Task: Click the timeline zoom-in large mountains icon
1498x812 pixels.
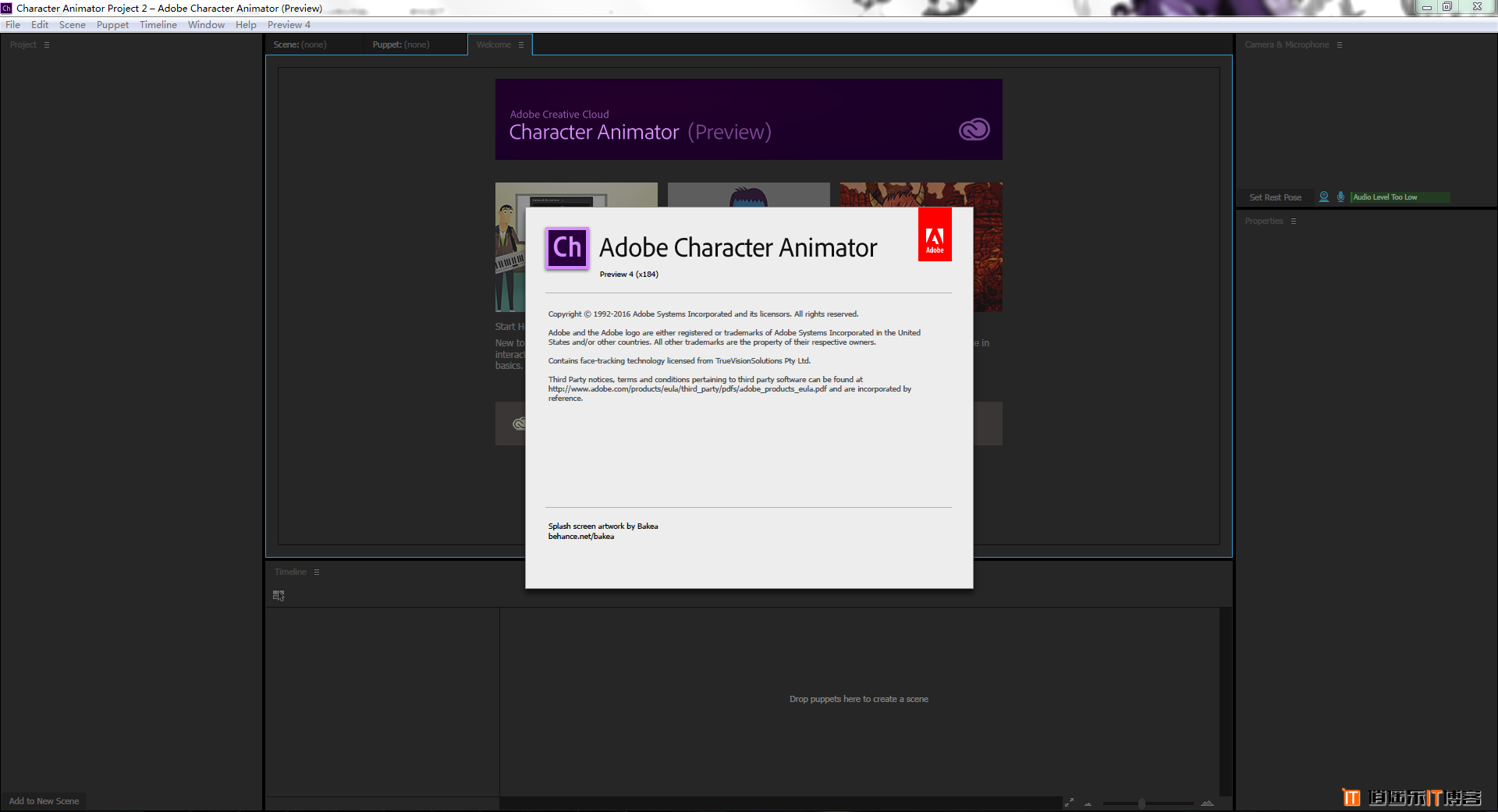Action: 1207,803
